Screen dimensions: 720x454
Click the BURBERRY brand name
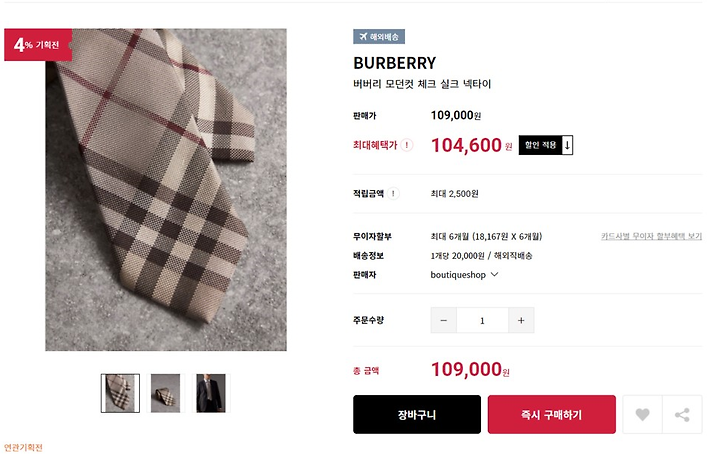pos(394,63)
